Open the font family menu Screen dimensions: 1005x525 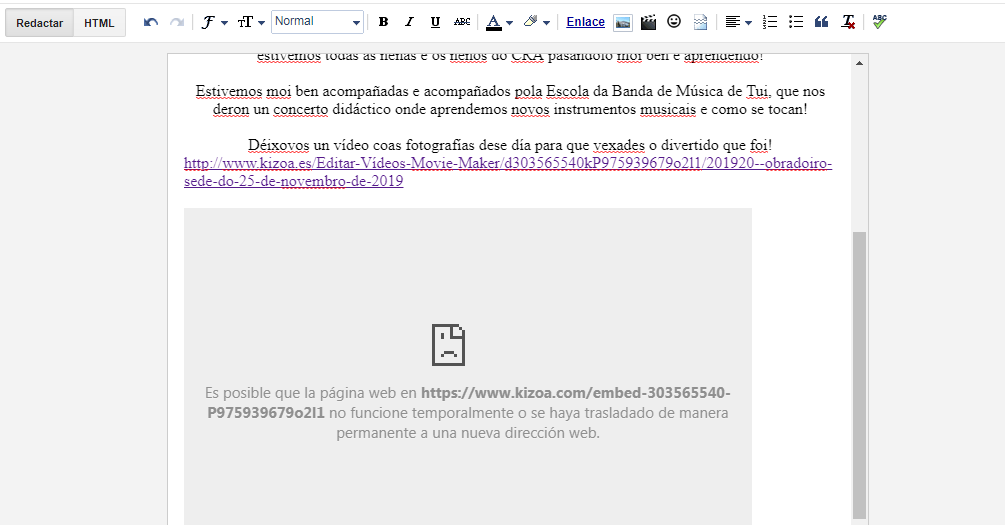[x=215, y=22]
